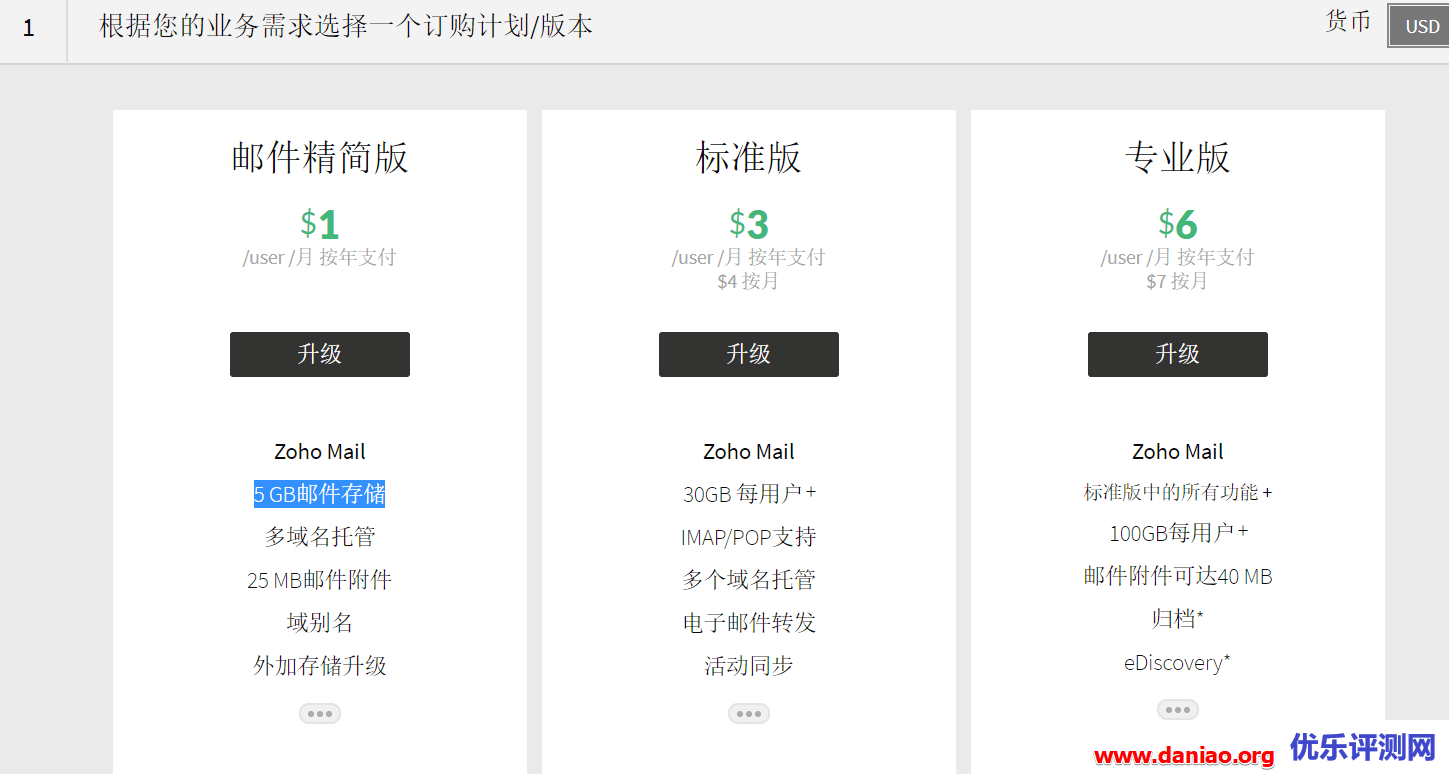Click the 优乐评测网 blue badge
The width and height of the screenshot is (1449, 774).
(x=1362, y=746)
